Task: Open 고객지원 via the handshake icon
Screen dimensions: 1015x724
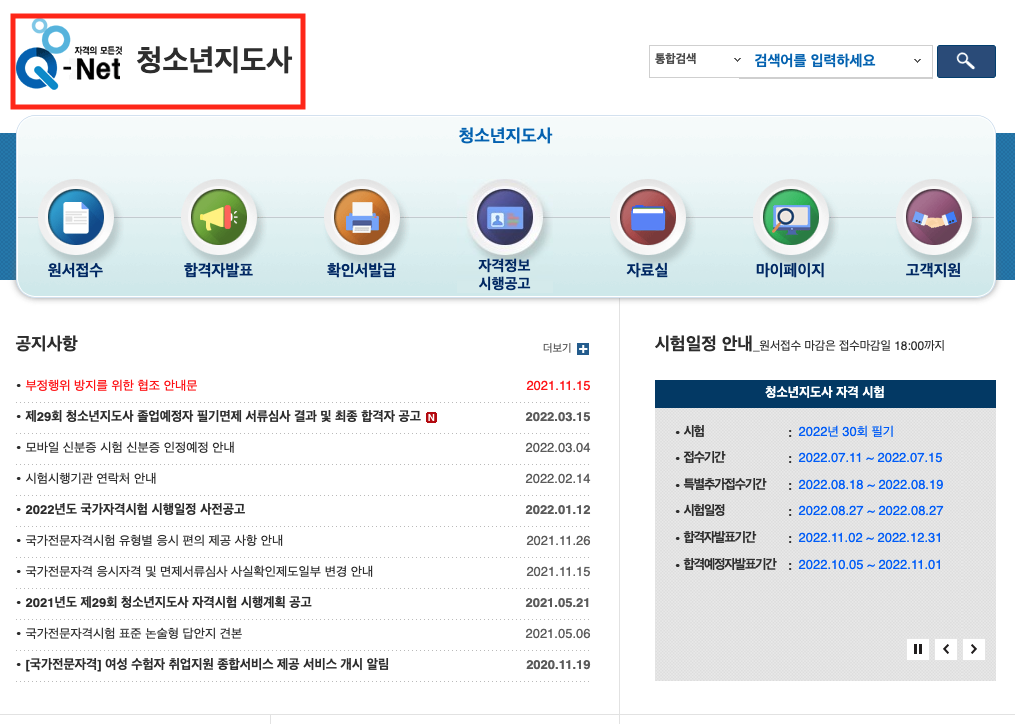Action: tap(934, 217)
